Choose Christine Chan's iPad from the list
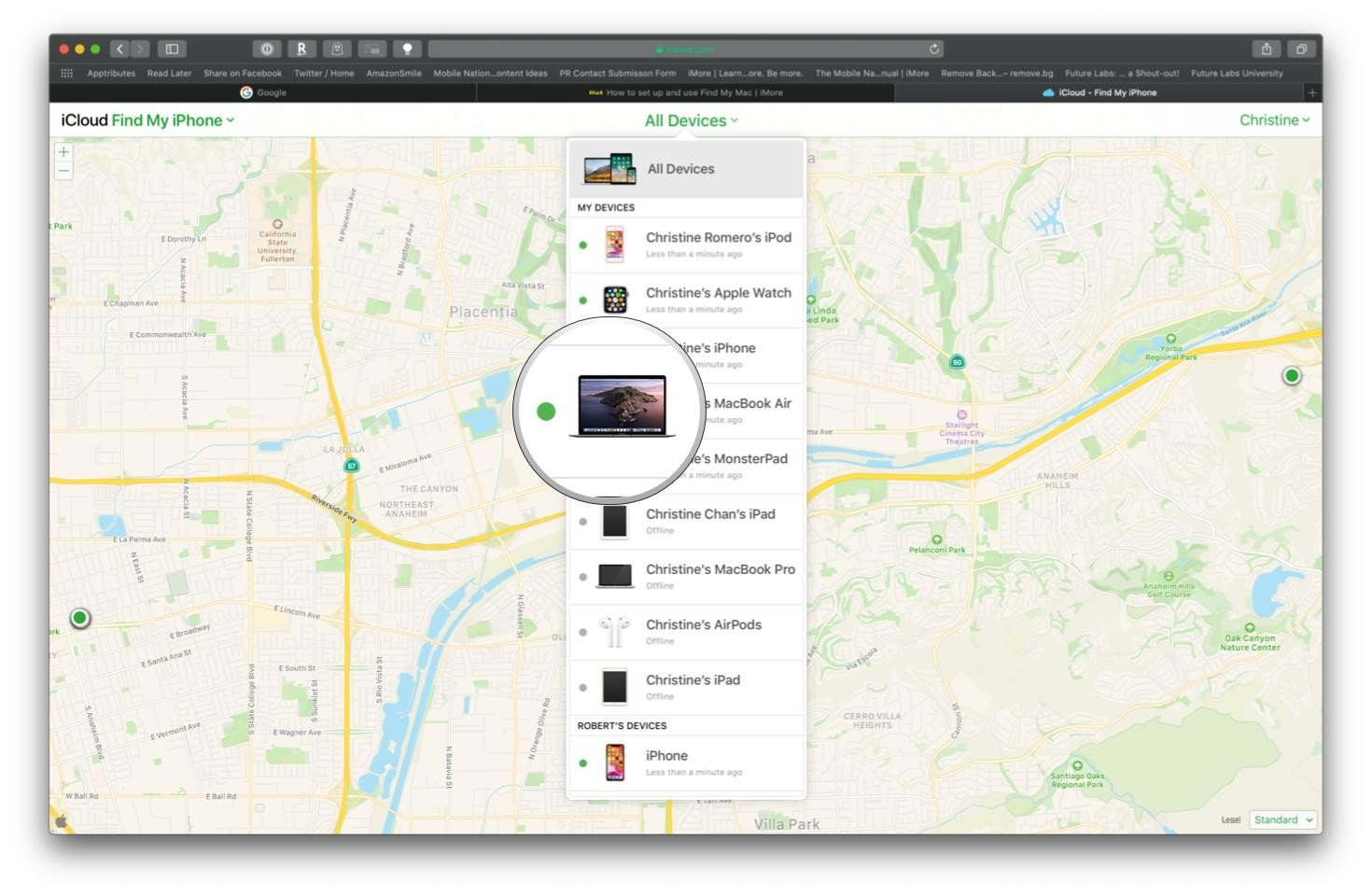Screen dimensions: 1372x896 coord(686,522)
